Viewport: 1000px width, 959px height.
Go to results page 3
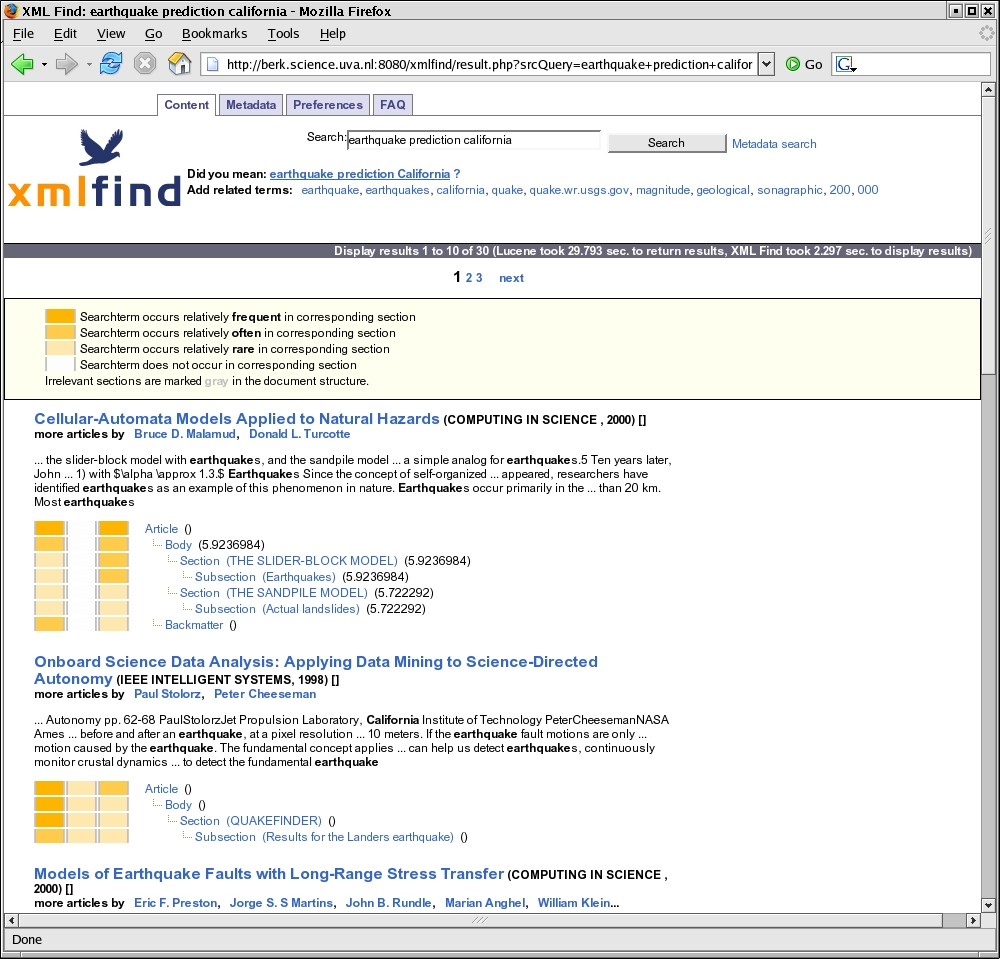pyautogui.click(x=479, y=277)
